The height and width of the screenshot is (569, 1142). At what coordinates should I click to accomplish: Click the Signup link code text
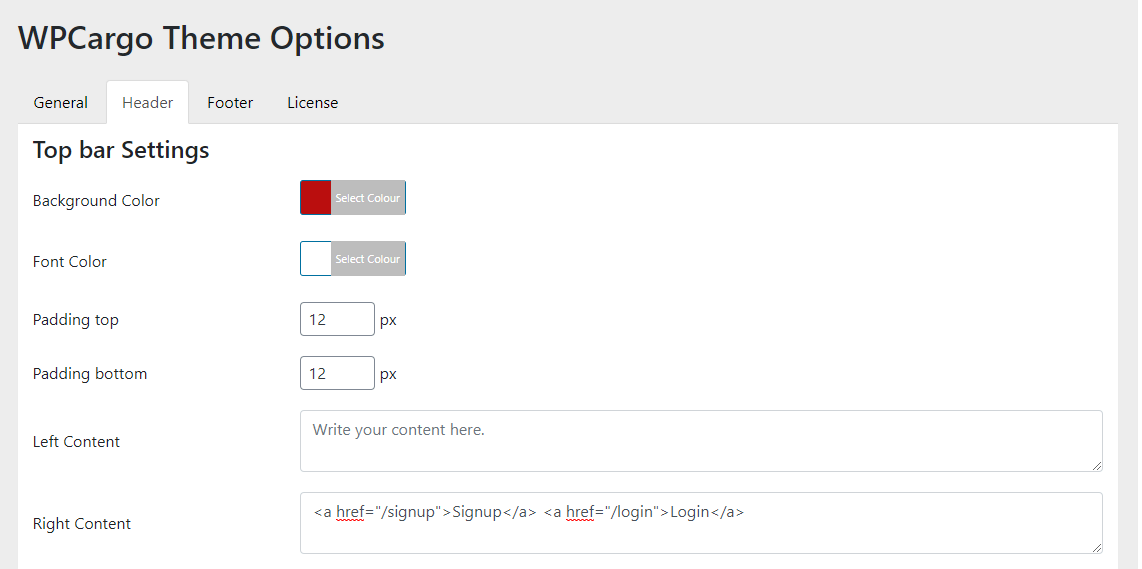pyautogui.click(x=425, y=512)
